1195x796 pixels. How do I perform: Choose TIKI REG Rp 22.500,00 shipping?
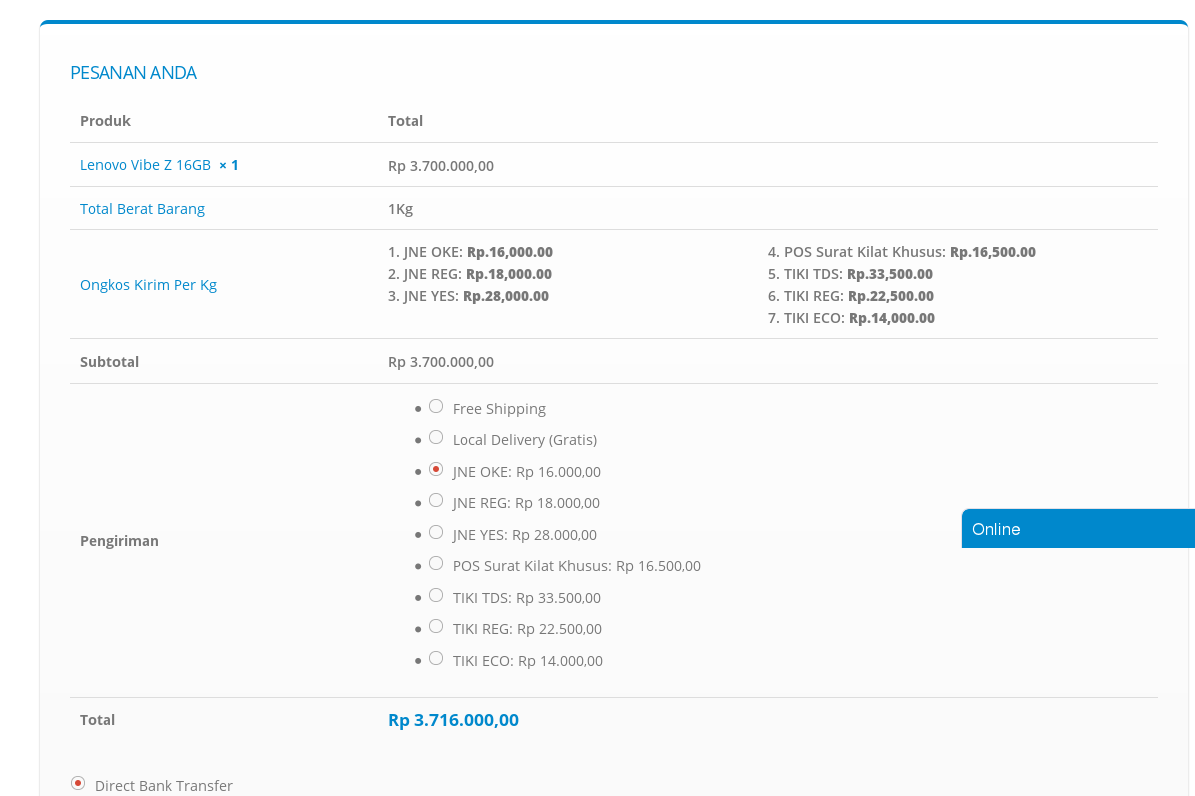click(436, 626)
